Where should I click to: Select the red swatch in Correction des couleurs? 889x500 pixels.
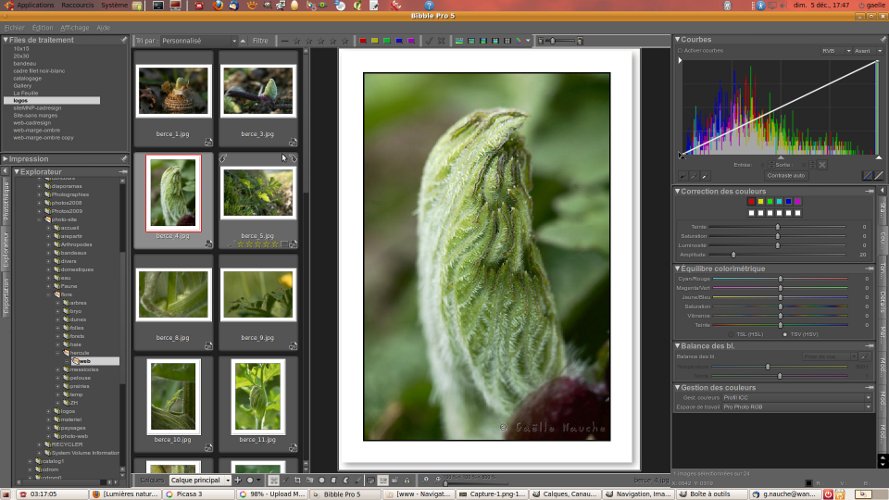[x=751, y=201]
